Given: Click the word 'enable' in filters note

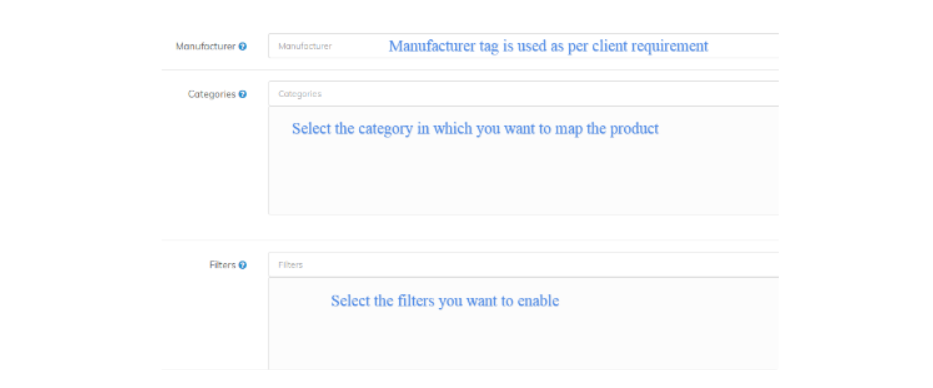Looking at the screenshot, I should 538,301.
